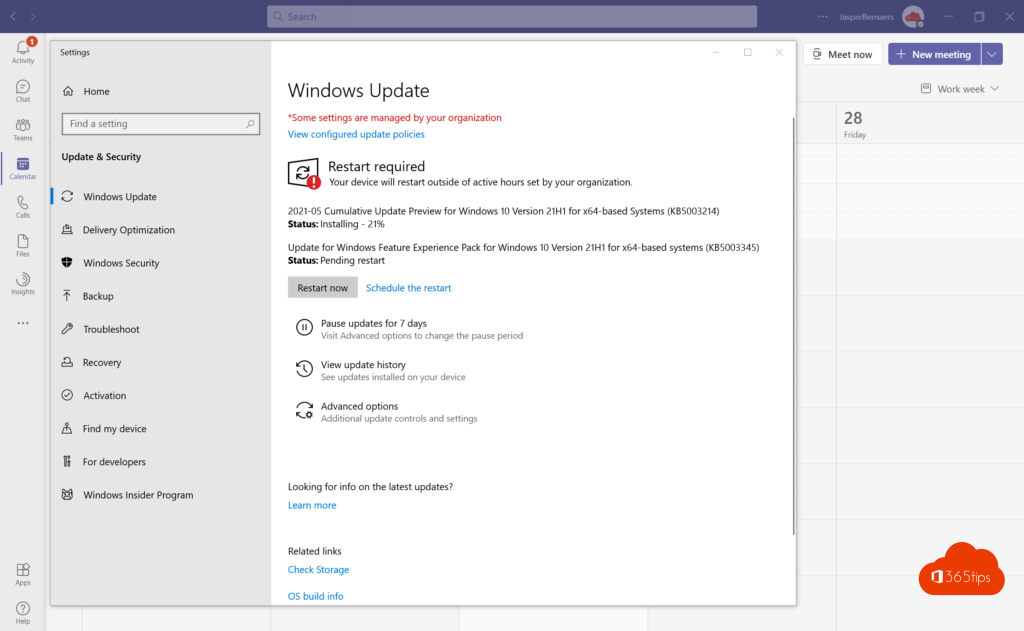
Task: Go forward with Teams forward arrow
Action: [x=33, y=16]
